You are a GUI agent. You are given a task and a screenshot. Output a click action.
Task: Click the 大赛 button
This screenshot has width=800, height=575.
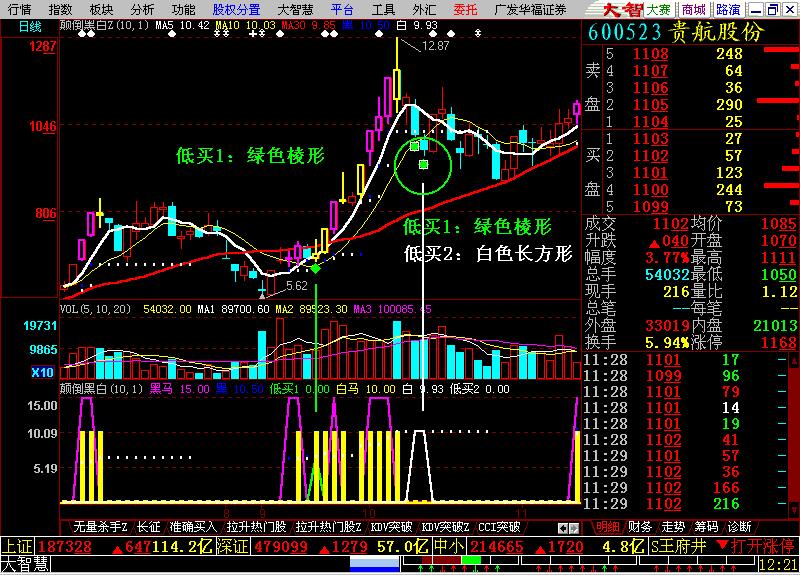click(x=658, y=9)
